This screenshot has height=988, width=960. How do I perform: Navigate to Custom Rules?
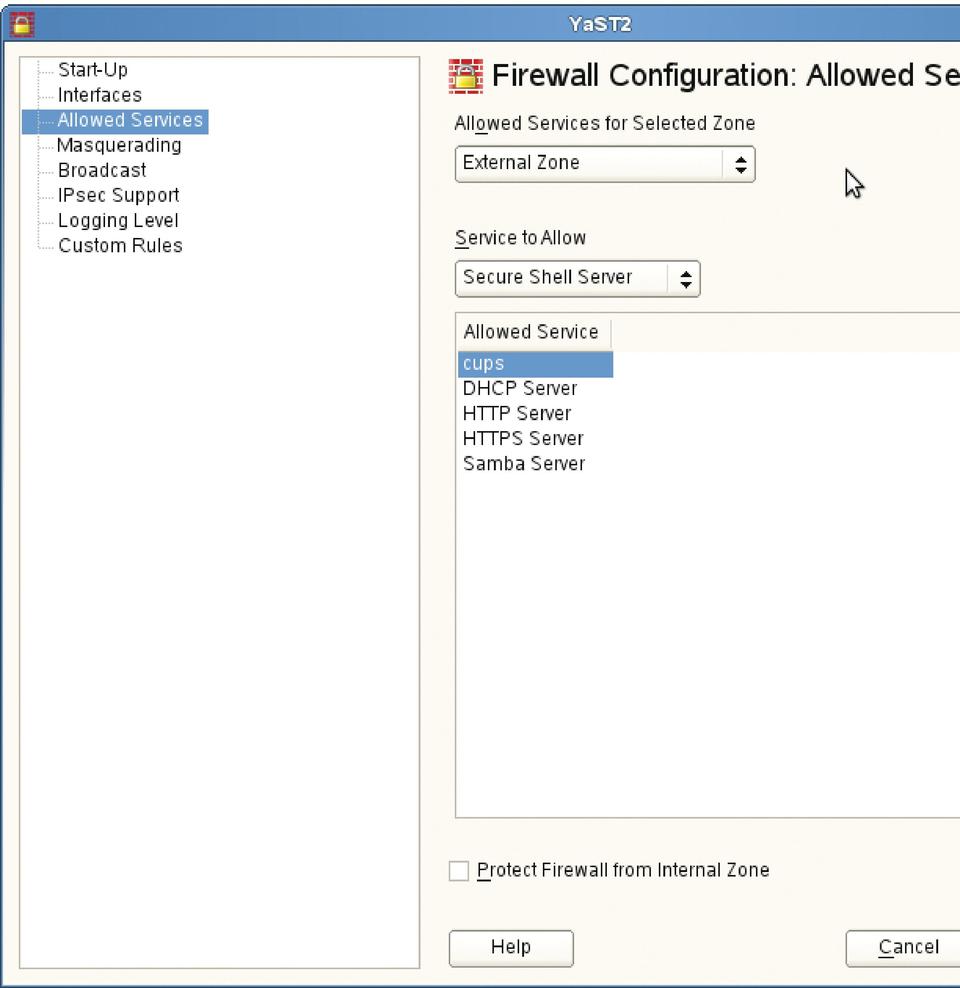120,245
